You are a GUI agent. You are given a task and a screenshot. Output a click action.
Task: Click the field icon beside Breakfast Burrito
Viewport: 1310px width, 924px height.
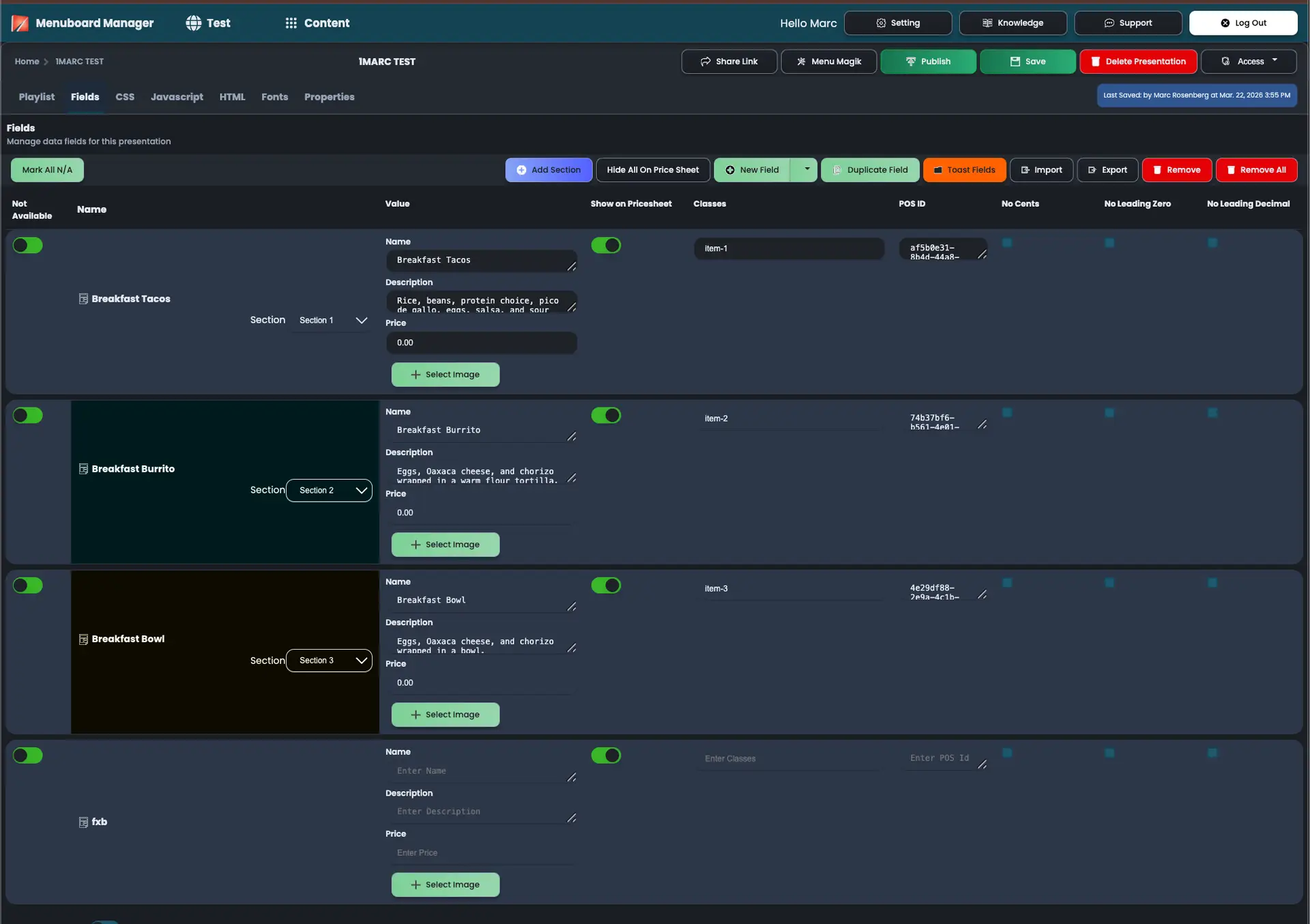pos(83,469)
